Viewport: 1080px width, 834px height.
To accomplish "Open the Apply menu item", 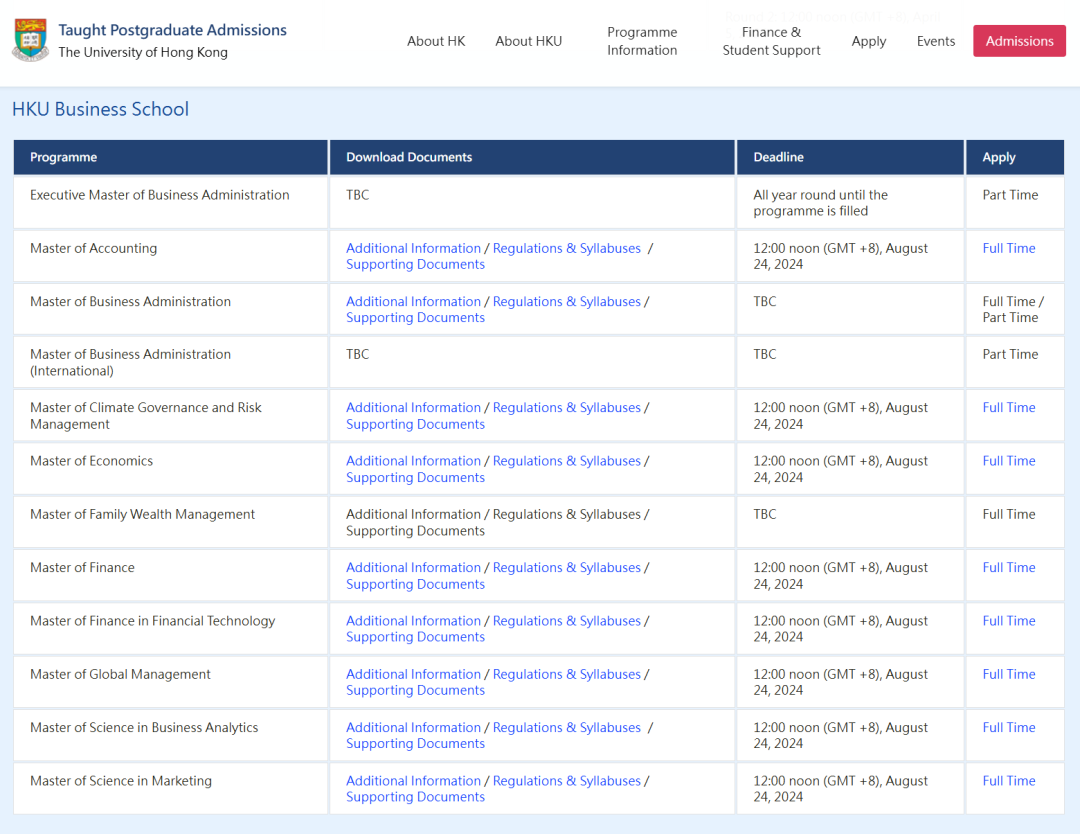I will coord(869,41).
